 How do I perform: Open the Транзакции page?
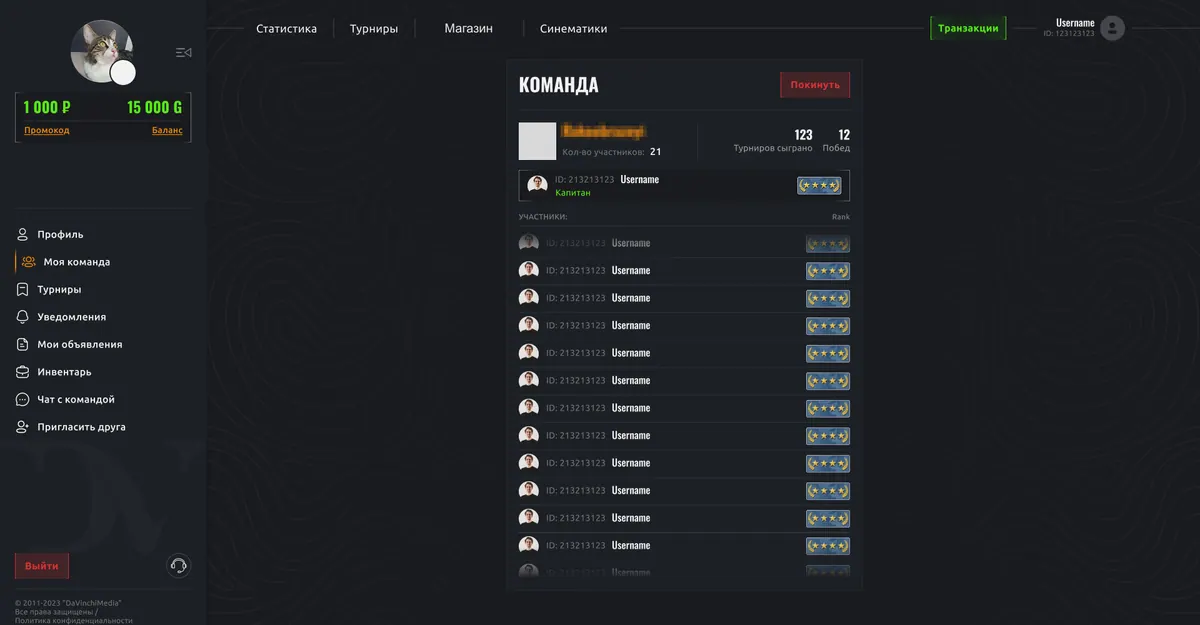tap(968, 28)
